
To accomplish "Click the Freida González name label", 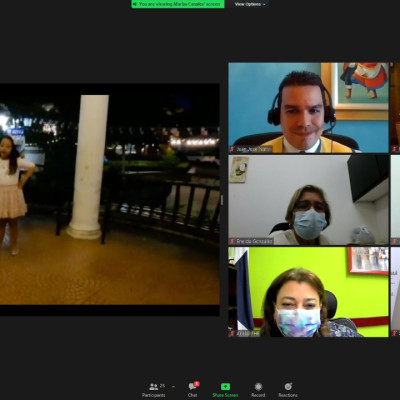I will (255, 241).
